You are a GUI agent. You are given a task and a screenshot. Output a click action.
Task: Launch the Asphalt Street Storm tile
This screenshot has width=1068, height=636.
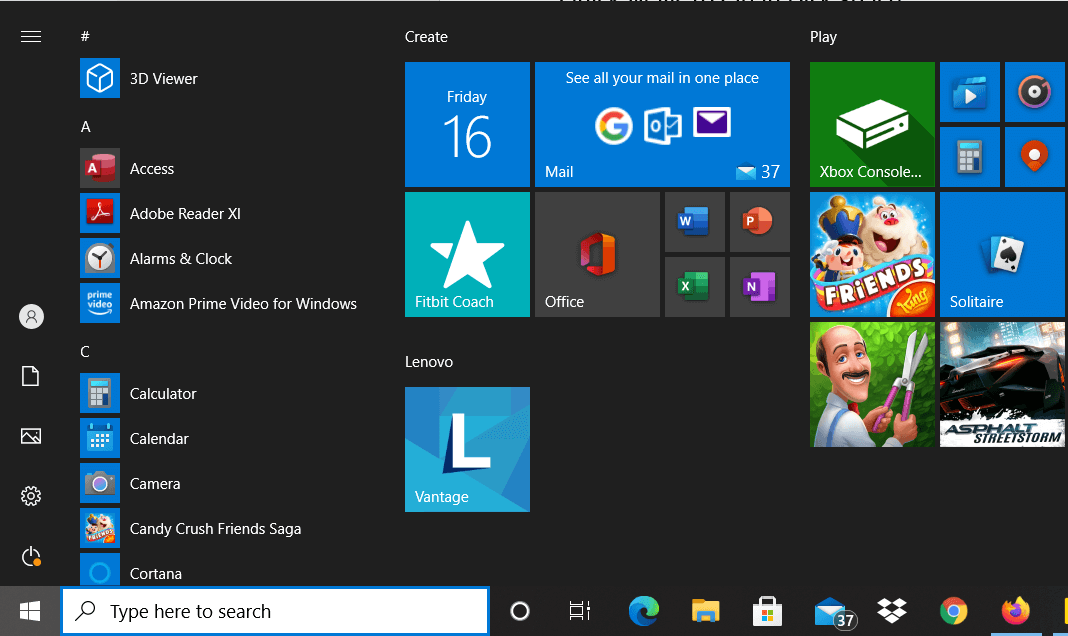coord(1003,385)
